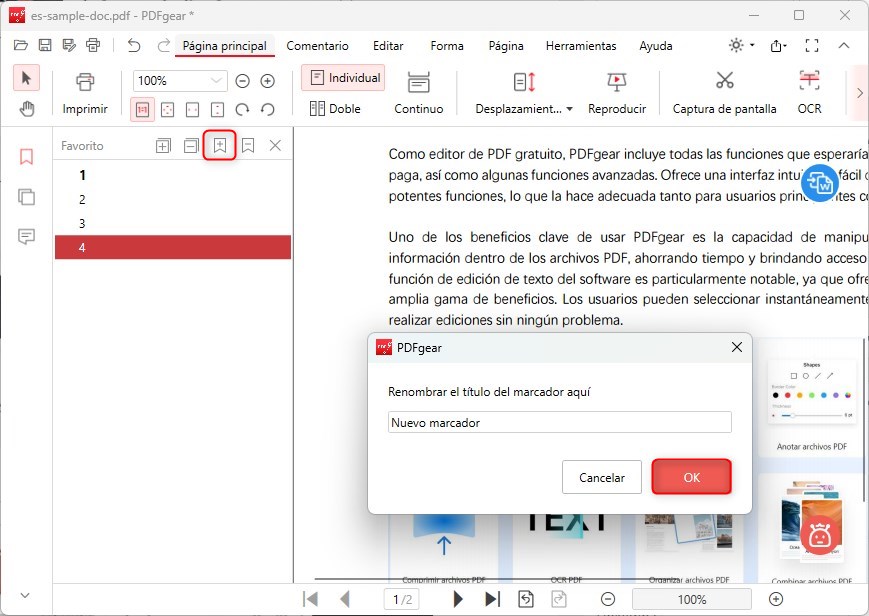Image resolution: width=869 pixels, height=616 pixels.
Task: Open file using the folder icon
Action: click(21, 45)
